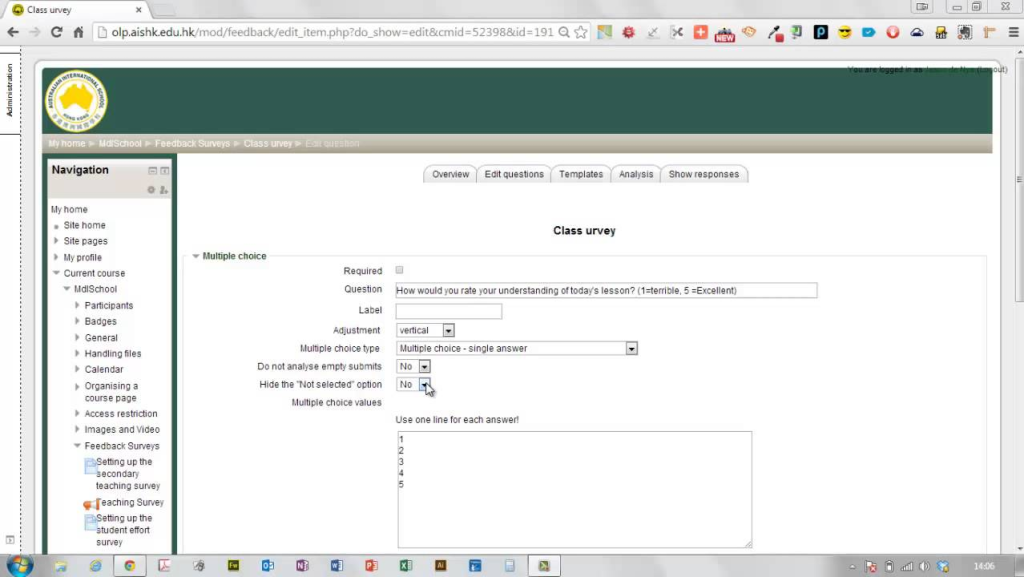Expand the Site pages tree node
The width and height of the screenshot is (1024, 577).
point(56,241)
